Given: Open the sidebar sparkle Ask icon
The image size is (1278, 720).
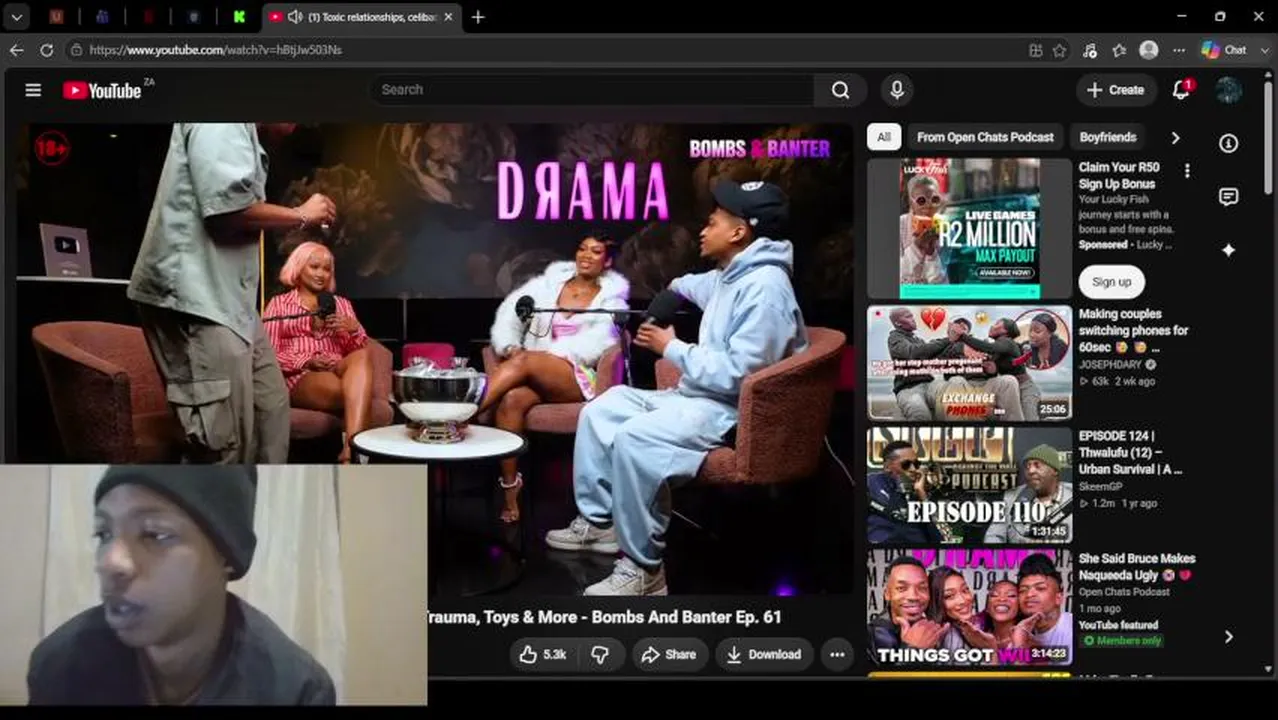Looking at the screenshot, I should pos(1228,250).
